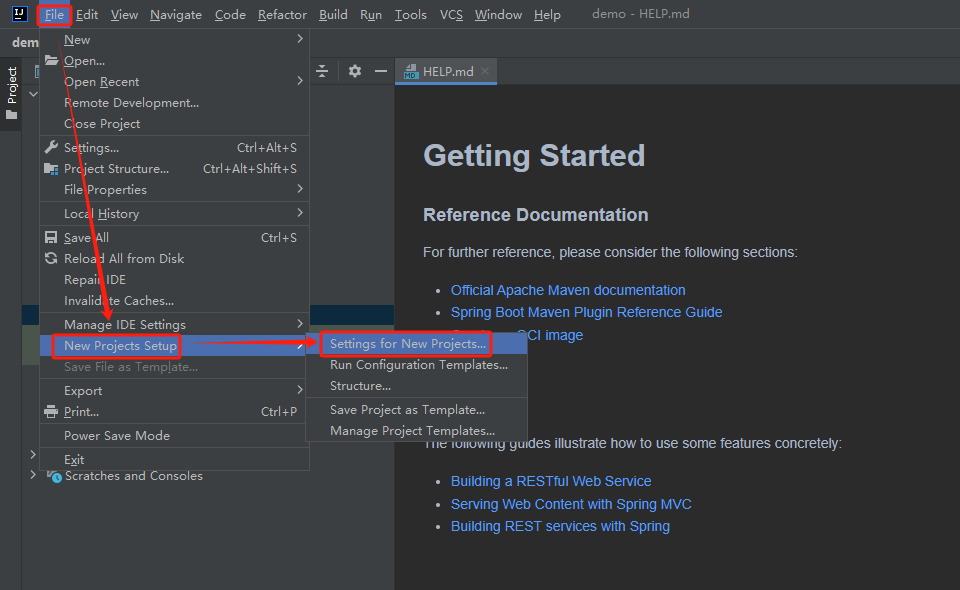The height and width of the screenshot is (590, 960).
Task: Open Official Apache Maven documentation link
Action: coord(568,290)
